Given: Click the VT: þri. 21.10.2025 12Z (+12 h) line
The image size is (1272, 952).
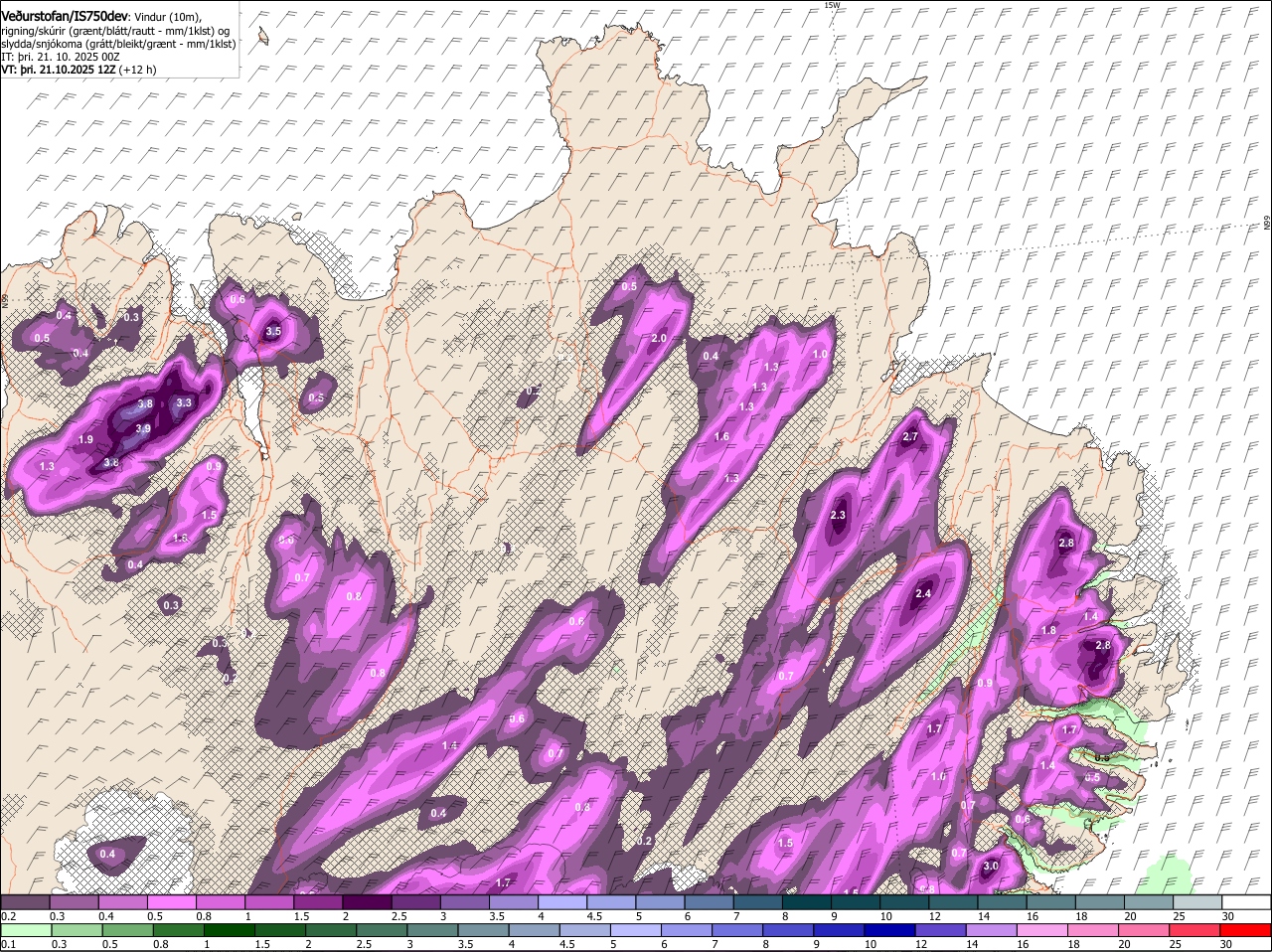Looking at the screenshot, I should (79, 70).
